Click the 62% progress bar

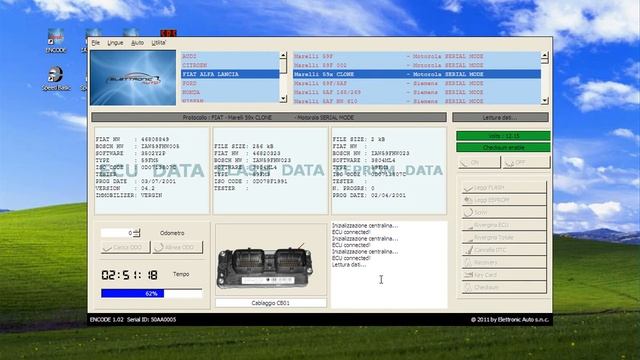pos(151,293)
